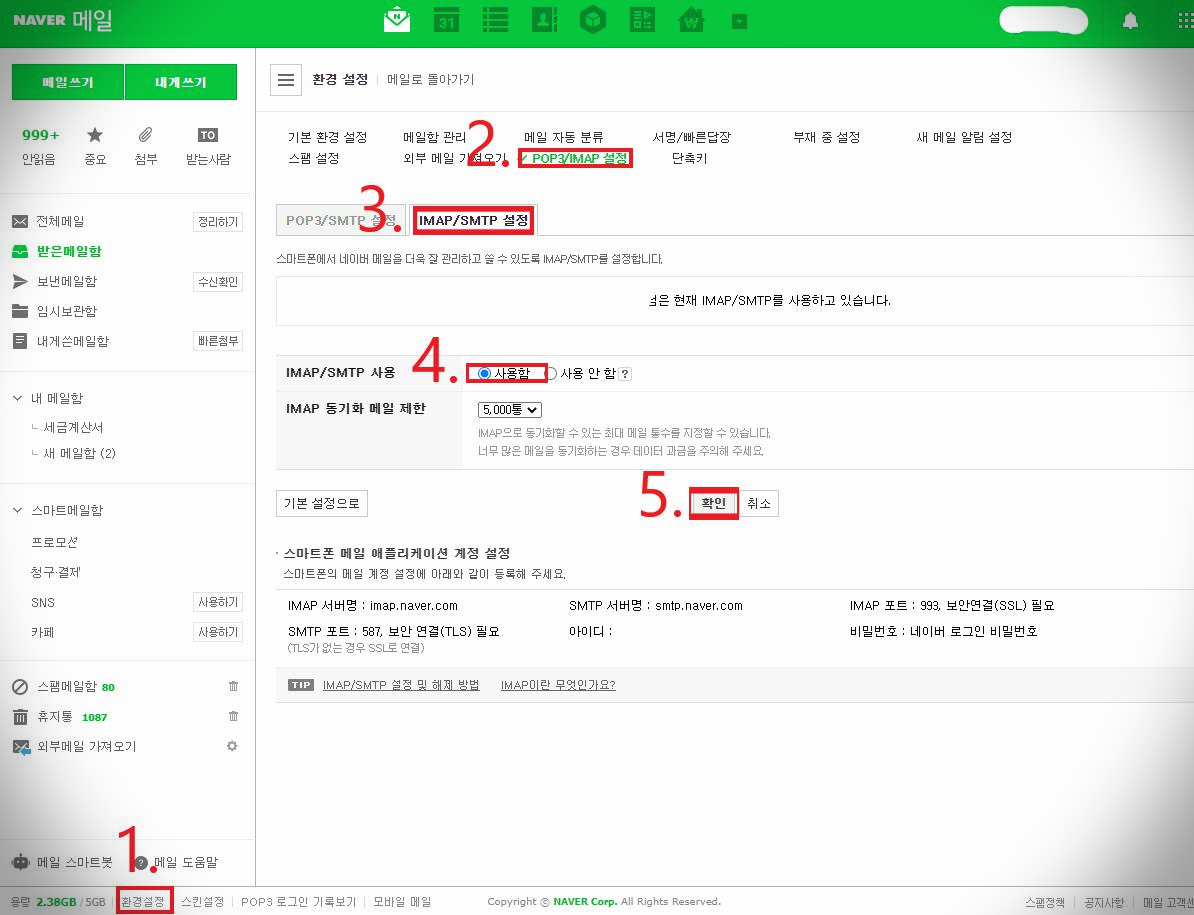The image size is (1194, 915).
Task: Open 내게쓴메일함 folder
Action: pyautogui.click(x=72, y=341)
